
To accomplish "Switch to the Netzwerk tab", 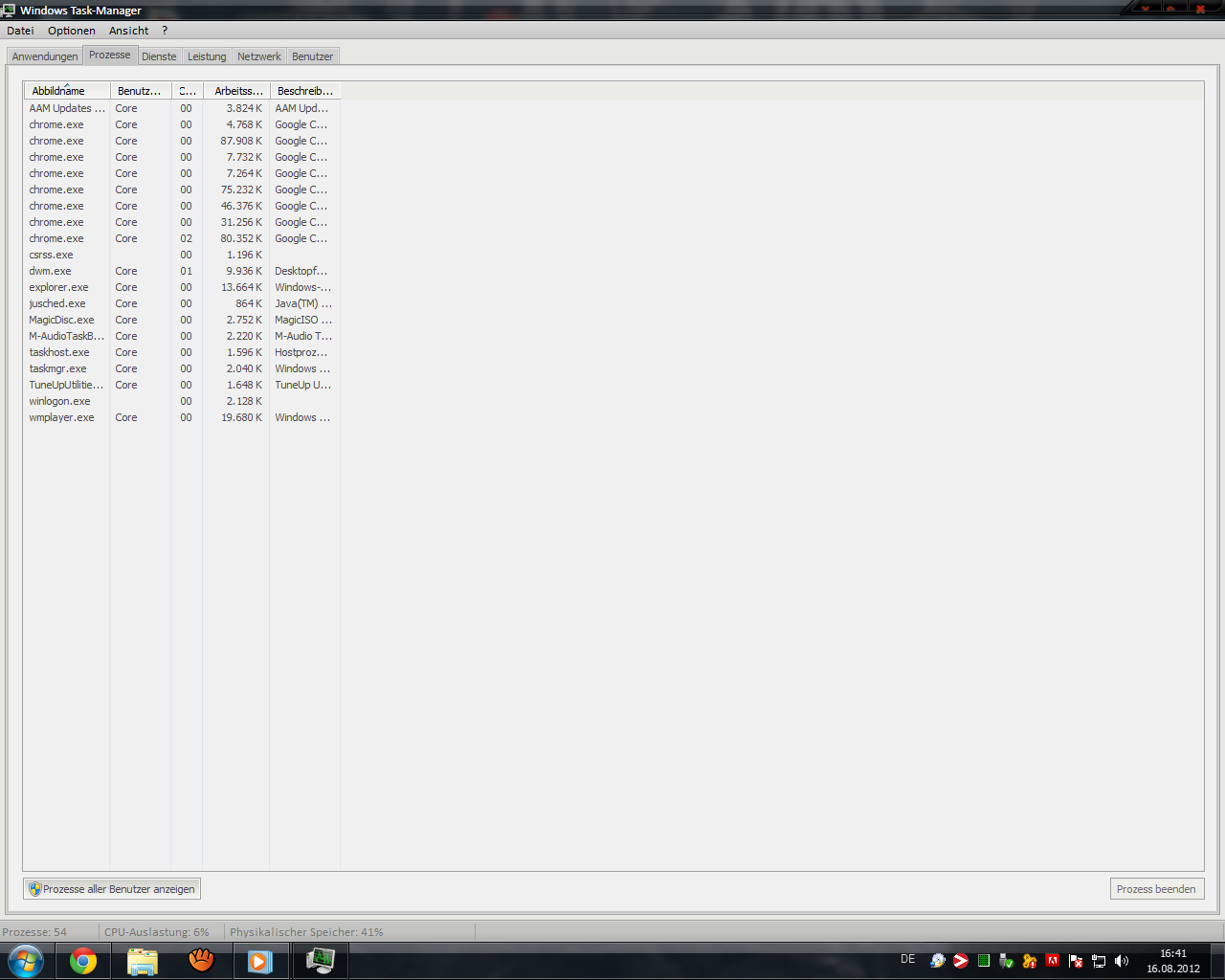I will tap(259, 56).
